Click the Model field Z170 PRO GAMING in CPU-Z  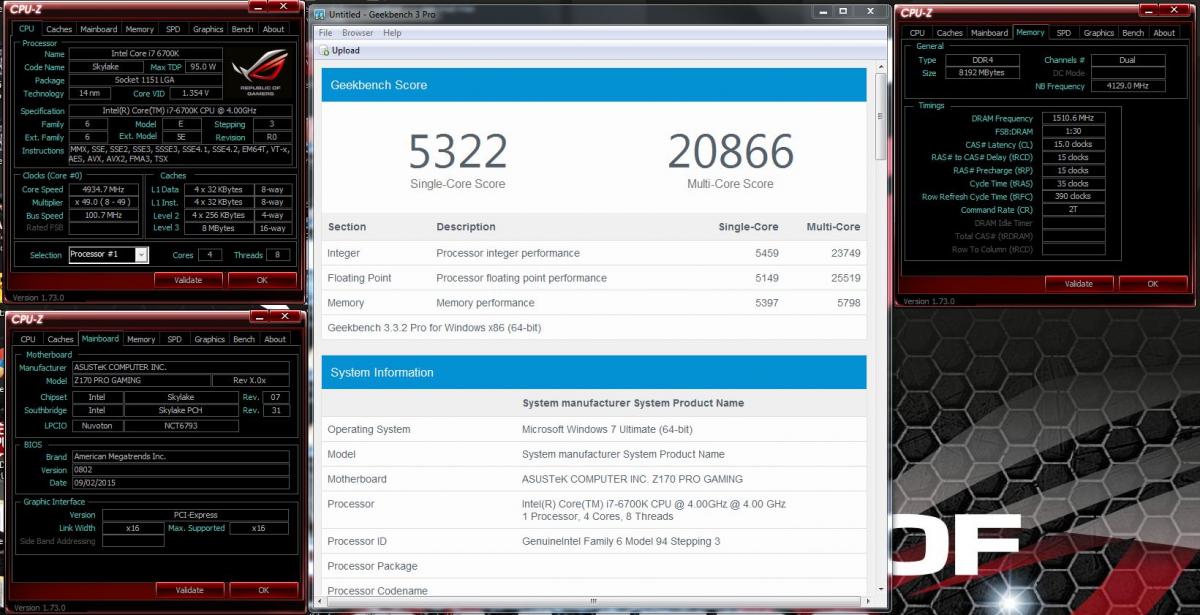[141, 381]
